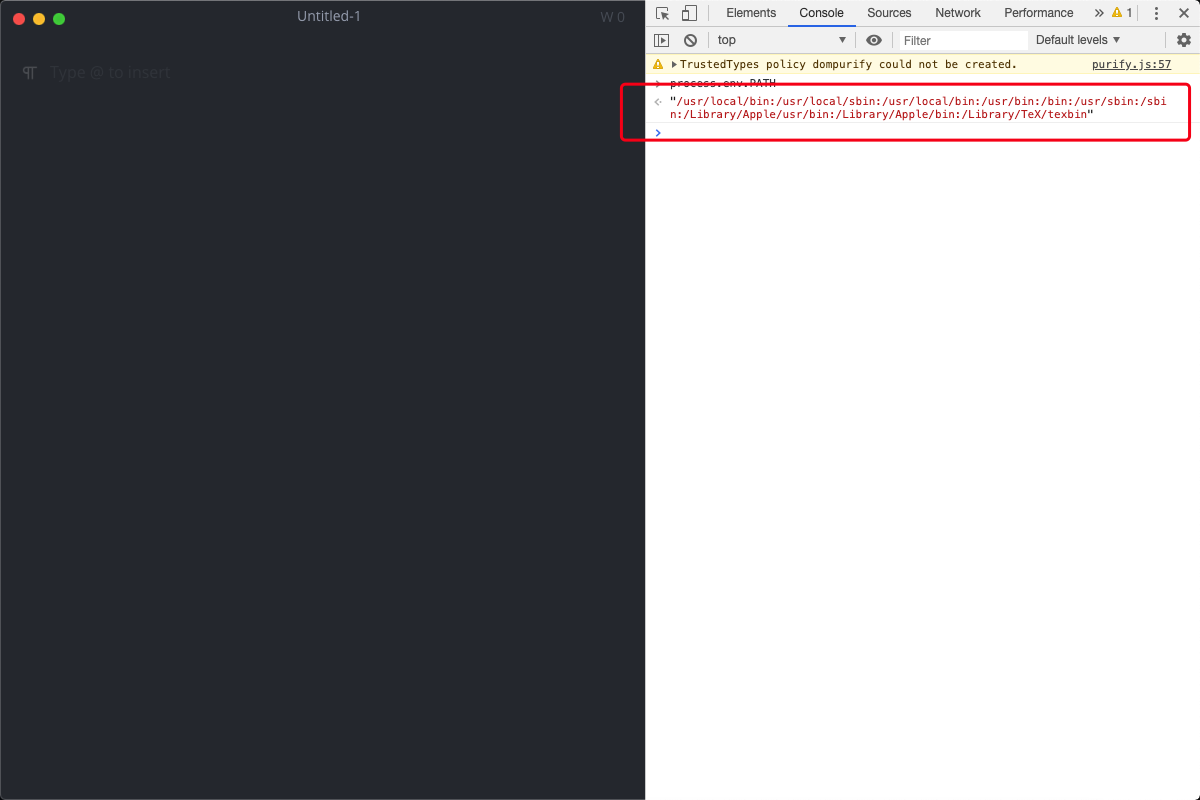Open the Default levels dropdown
Viewport: 1200px width, 800px height.
1078,39
